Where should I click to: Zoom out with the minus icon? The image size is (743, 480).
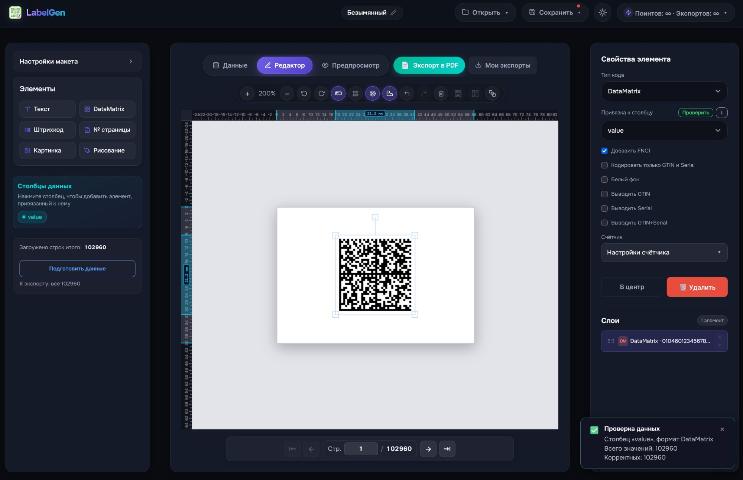pos(287,93)
